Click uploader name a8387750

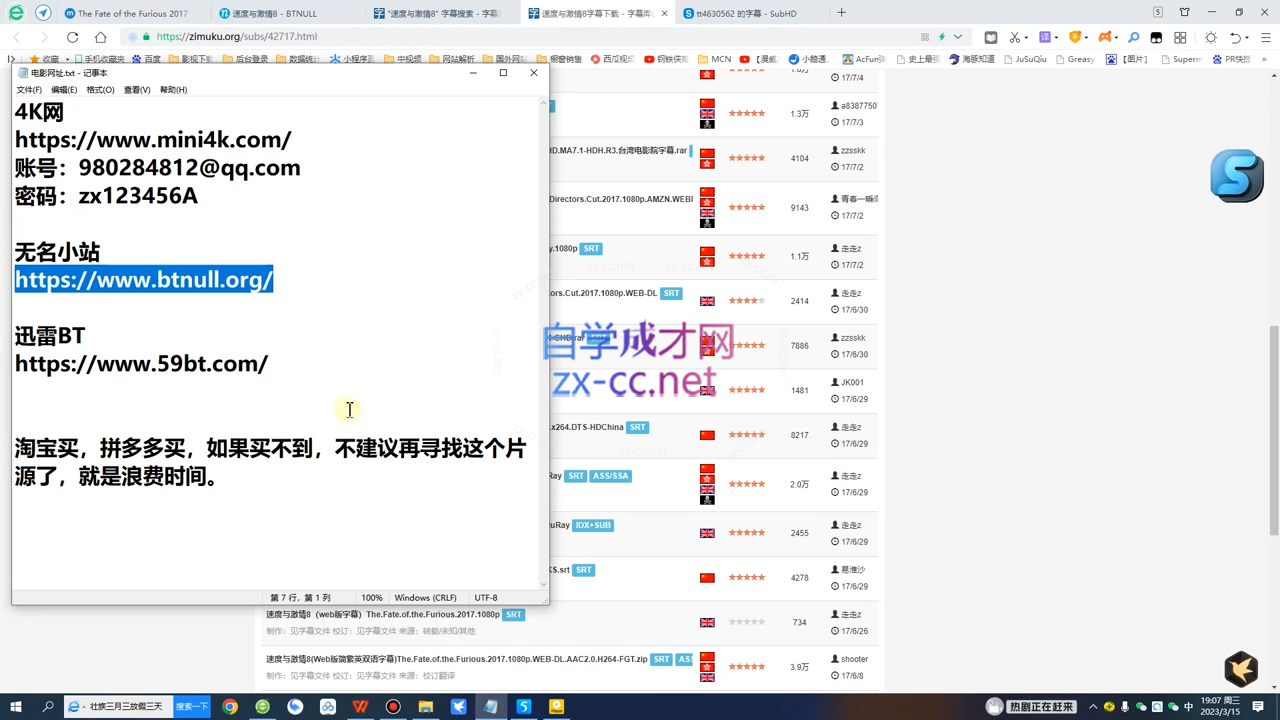(x=858, y=105)
